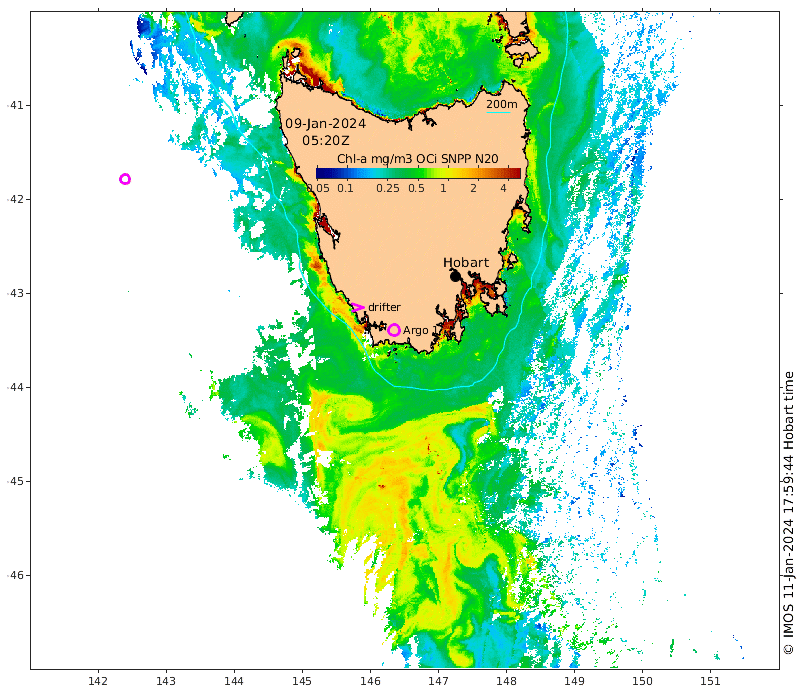Select the unlabelled magenta circle west of Tasmania
The image size is (800, 700).
tap(125, 179)
